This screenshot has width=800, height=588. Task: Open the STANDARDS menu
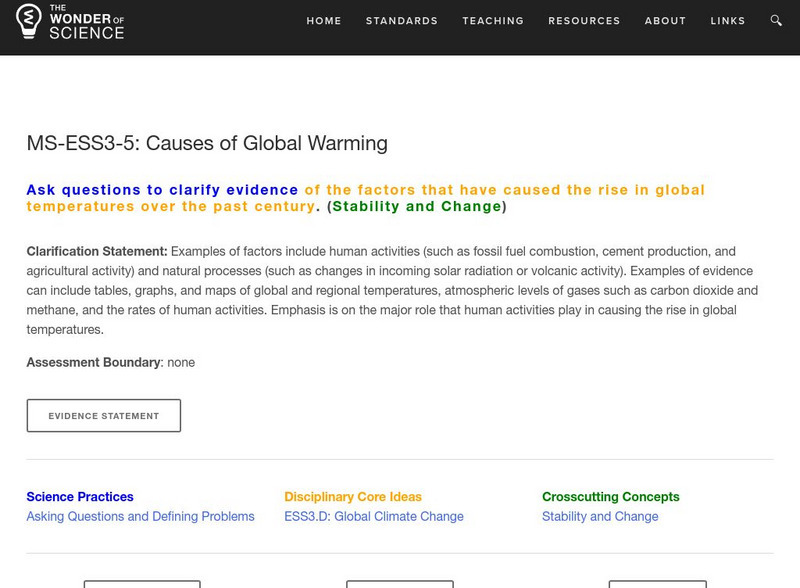click(x=401, y=21)
